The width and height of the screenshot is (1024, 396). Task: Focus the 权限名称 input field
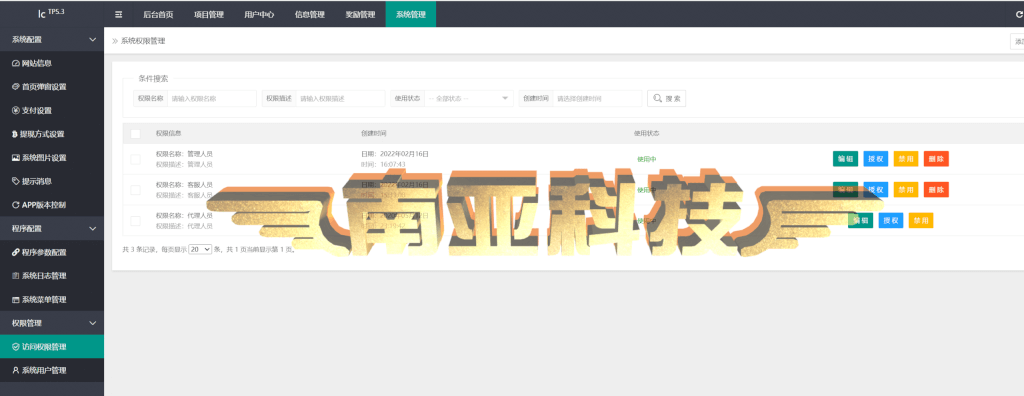coord(212,98)
